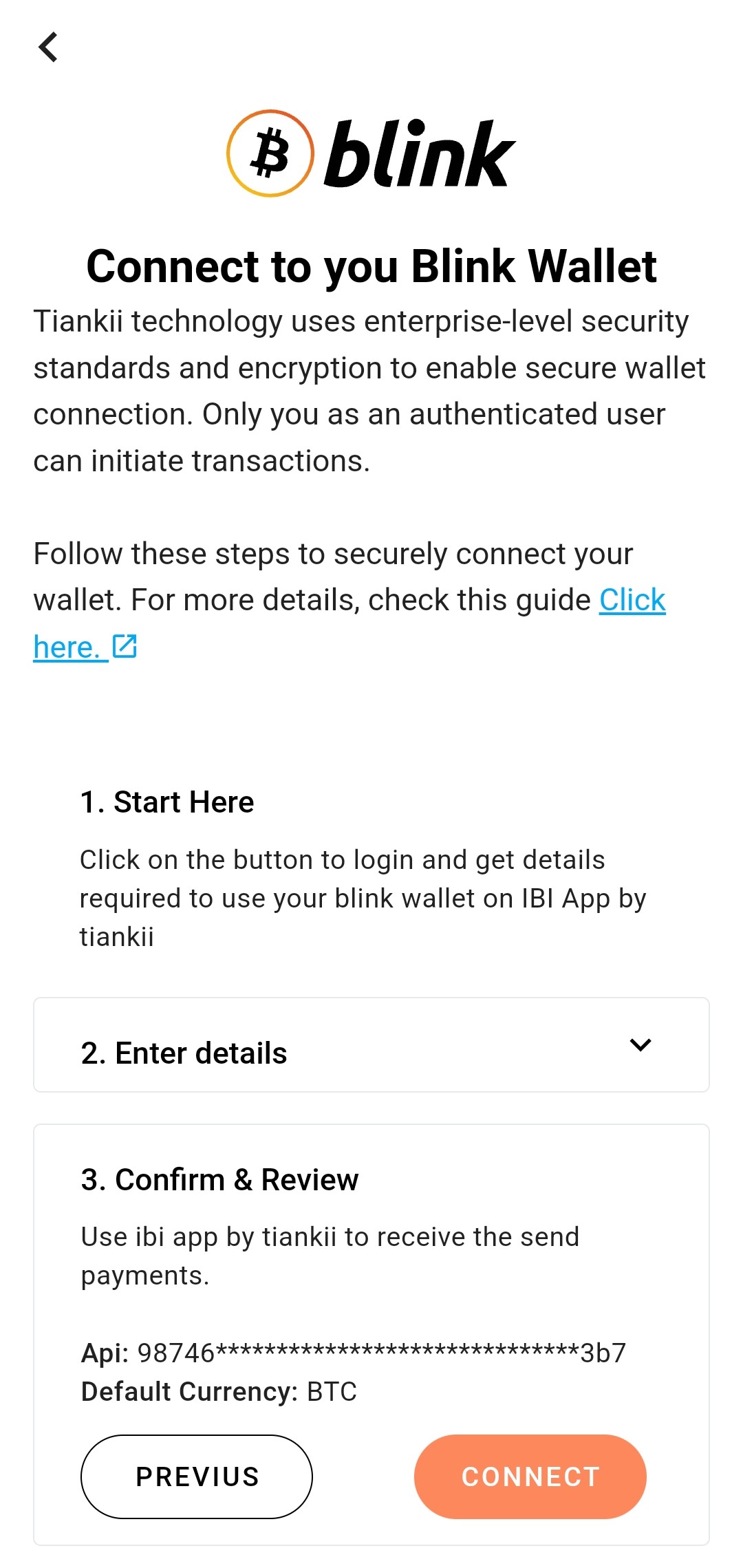
Task: Tap the Tiankii security standards paragraph
Action: click(369, 391)
